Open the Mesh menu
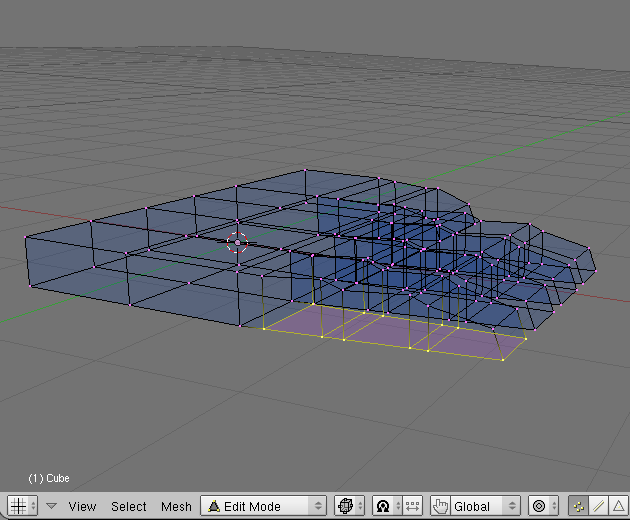Image resolution: width=630 pixels, height=520 pixels. (x=176, y=506)
